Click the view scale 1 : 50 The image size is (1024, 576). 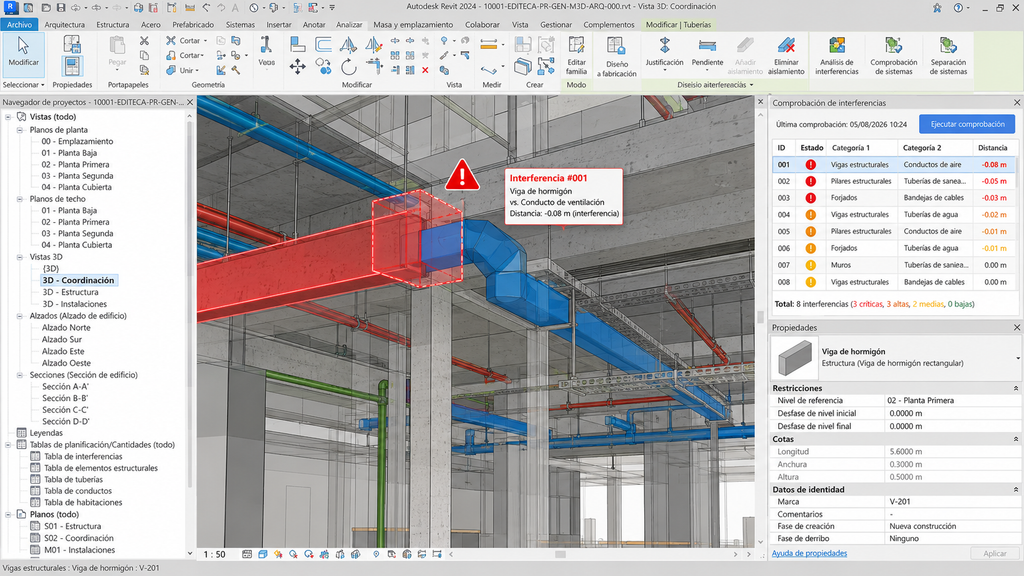point(215,554)
